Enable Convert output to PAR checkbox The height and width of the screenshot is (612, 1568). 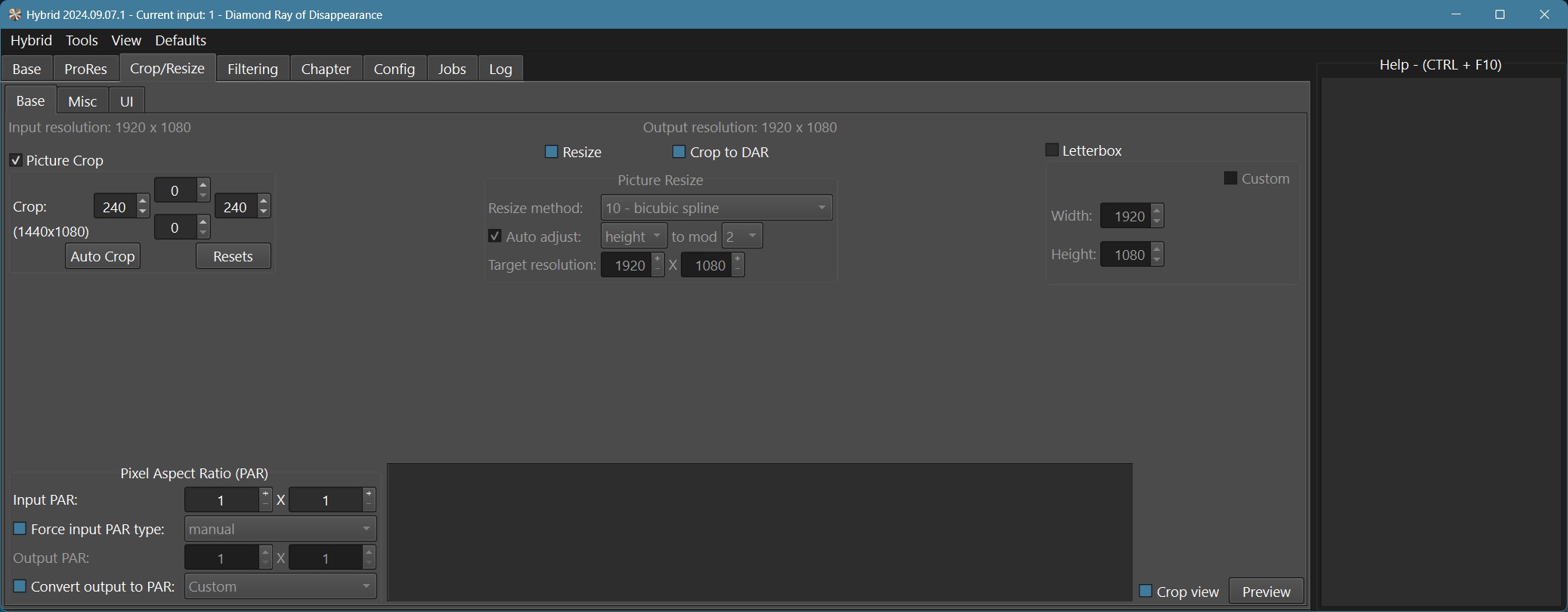(20, 586)
